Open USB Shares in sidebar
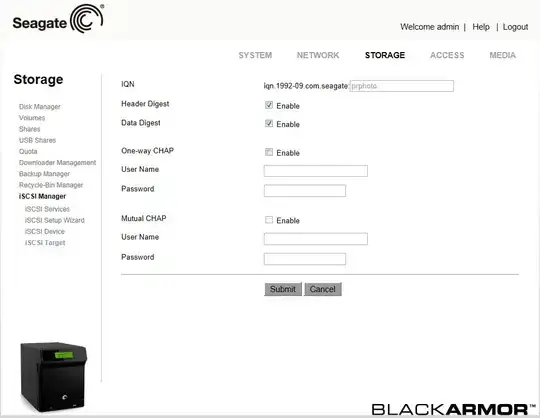The height and width of the screenshot is (418, 540). [x=37, y=140]
